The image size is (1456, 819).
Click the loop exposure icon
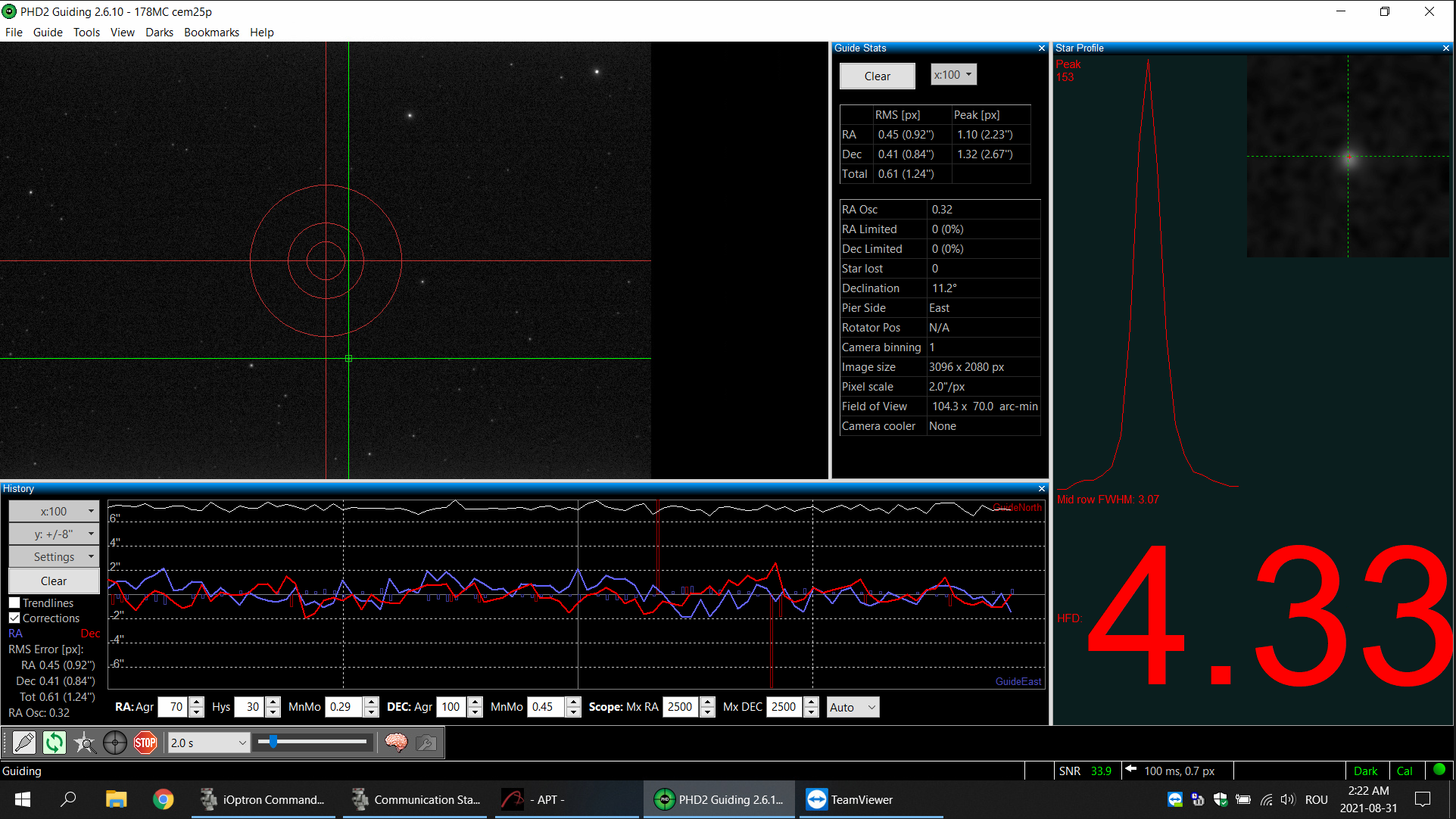pos(55,743)
